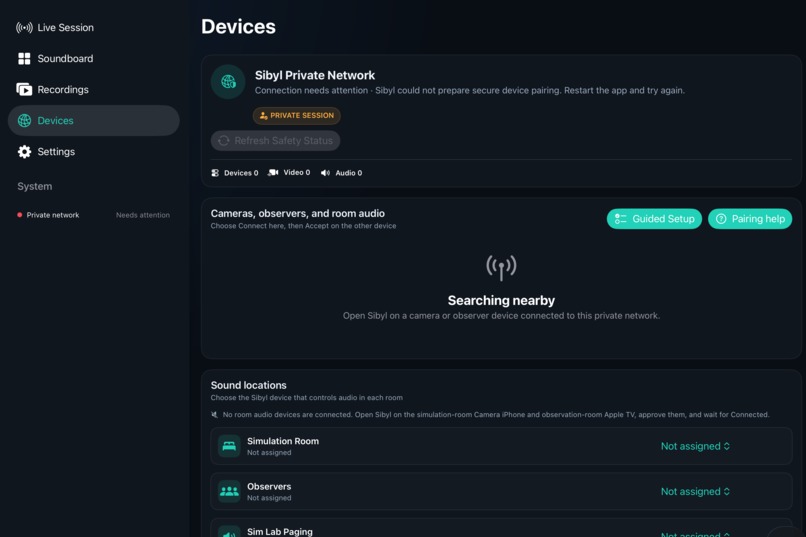Open Pairing help
Viewport: 806px width, 537px height.
click(x=750, y=219)
